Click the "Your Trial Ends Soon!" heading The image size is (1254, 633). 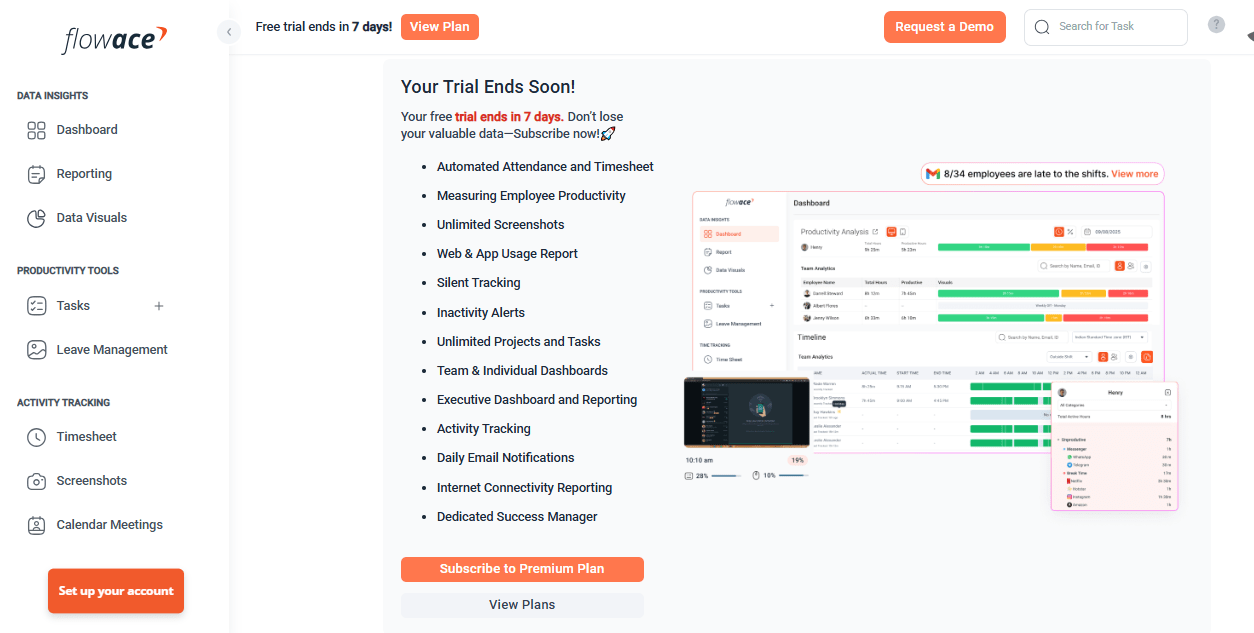pos(488,87)
